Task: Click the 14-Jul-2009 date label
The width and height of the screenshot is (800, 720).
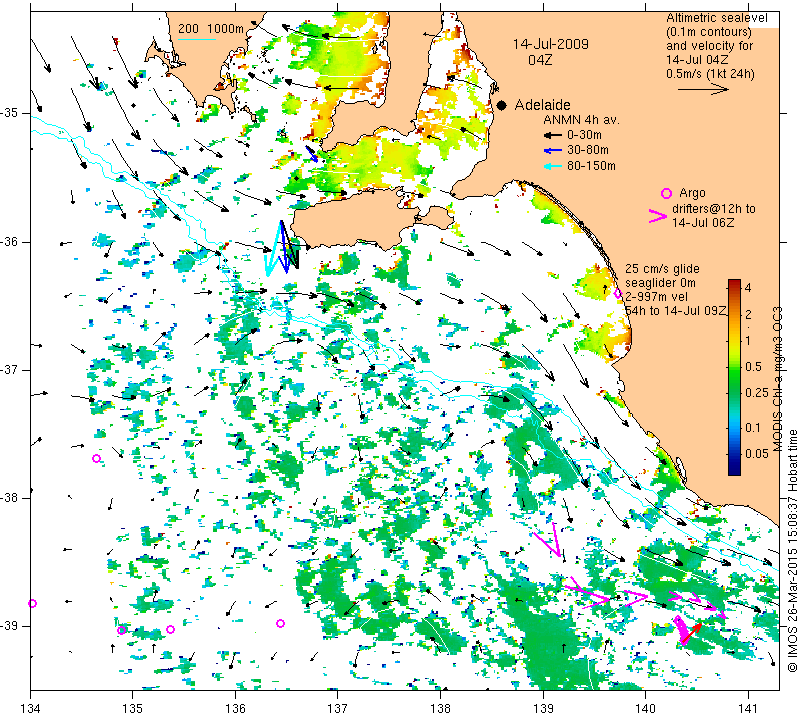Action: pyautogui.click(x=551, y=44)
